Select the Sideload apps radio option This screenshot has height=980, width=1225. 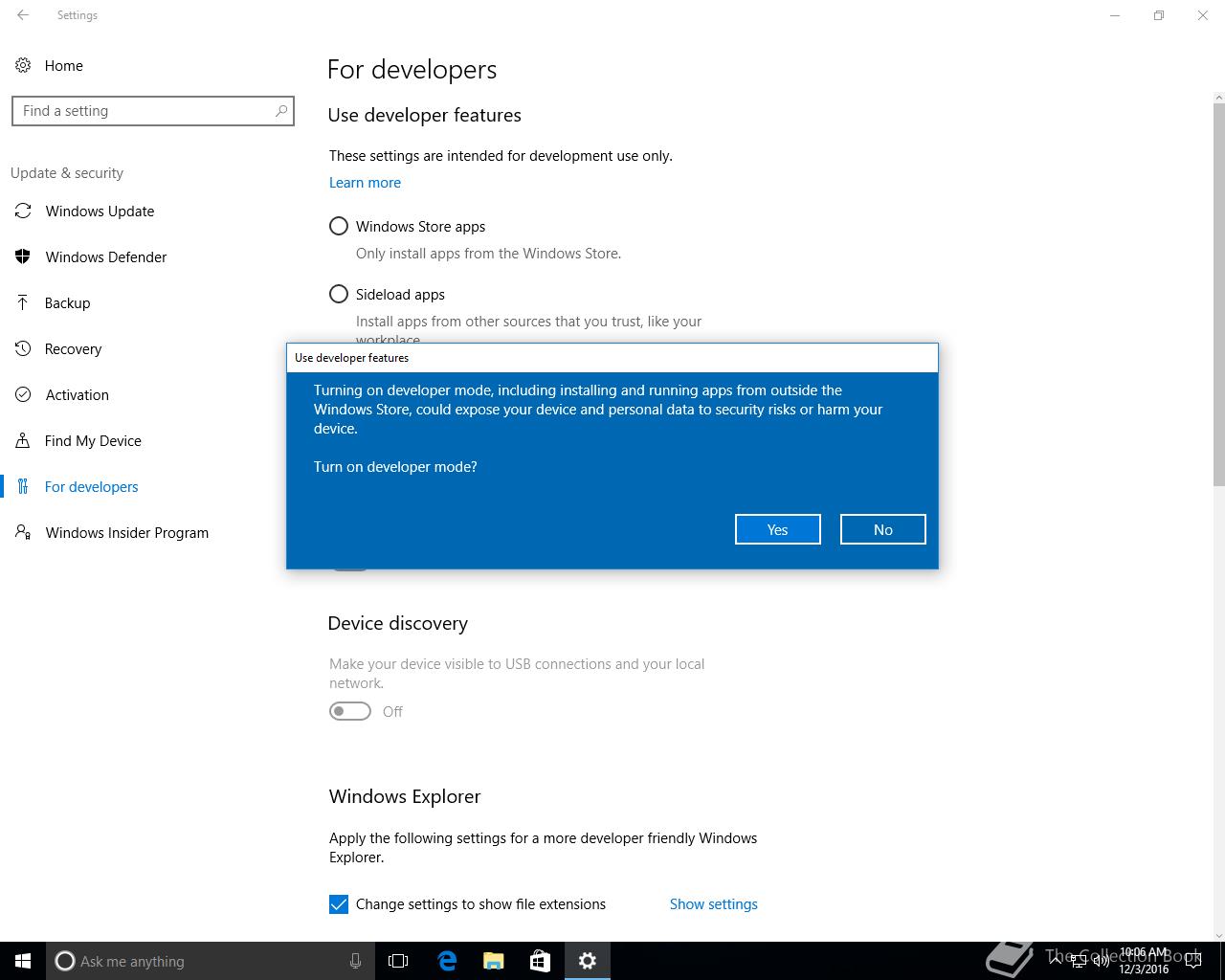click(339, 294)
